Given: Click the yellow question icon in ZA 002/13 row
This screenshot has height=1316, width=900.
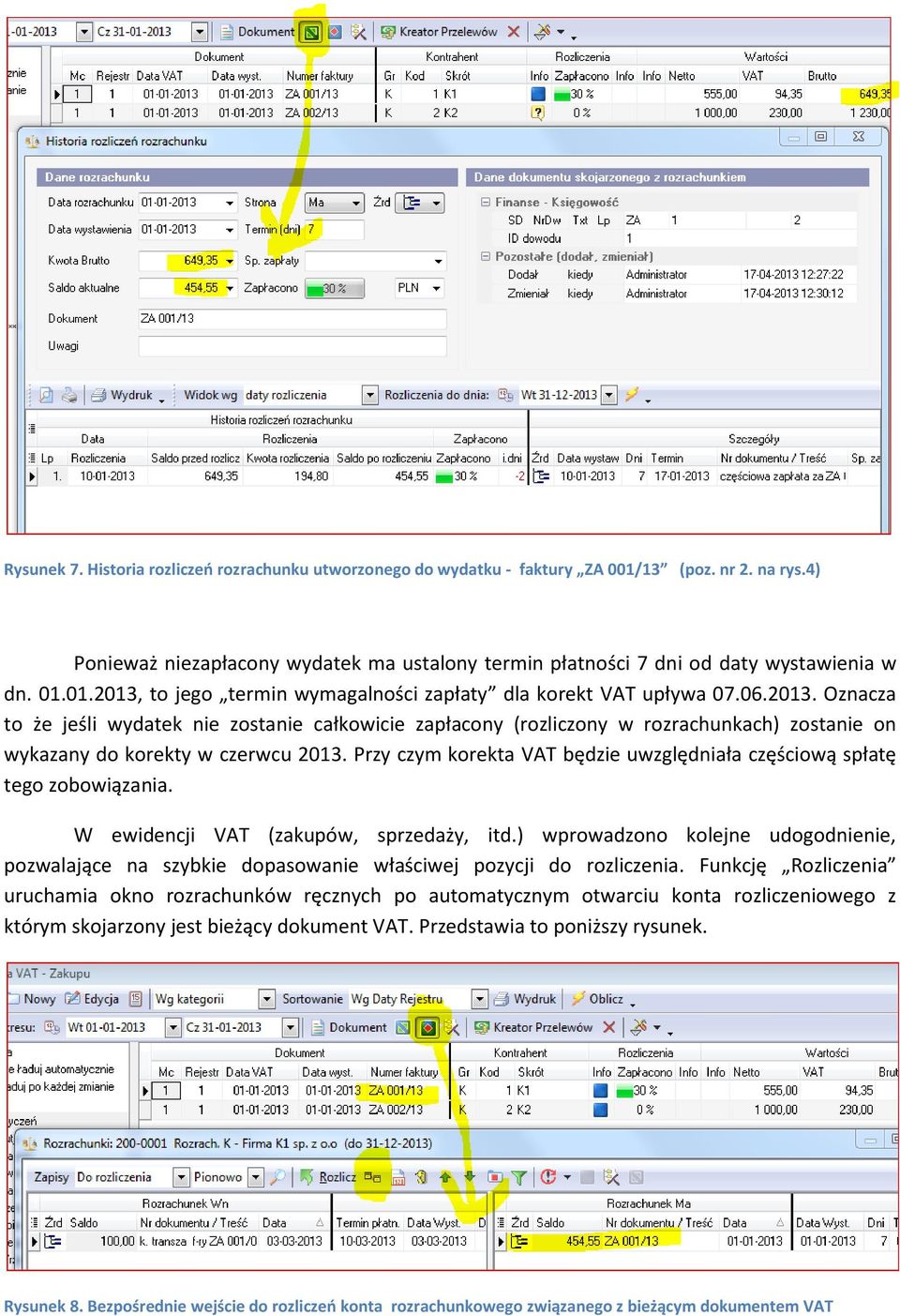Looking at the screenshot, I should click(538, 113).
